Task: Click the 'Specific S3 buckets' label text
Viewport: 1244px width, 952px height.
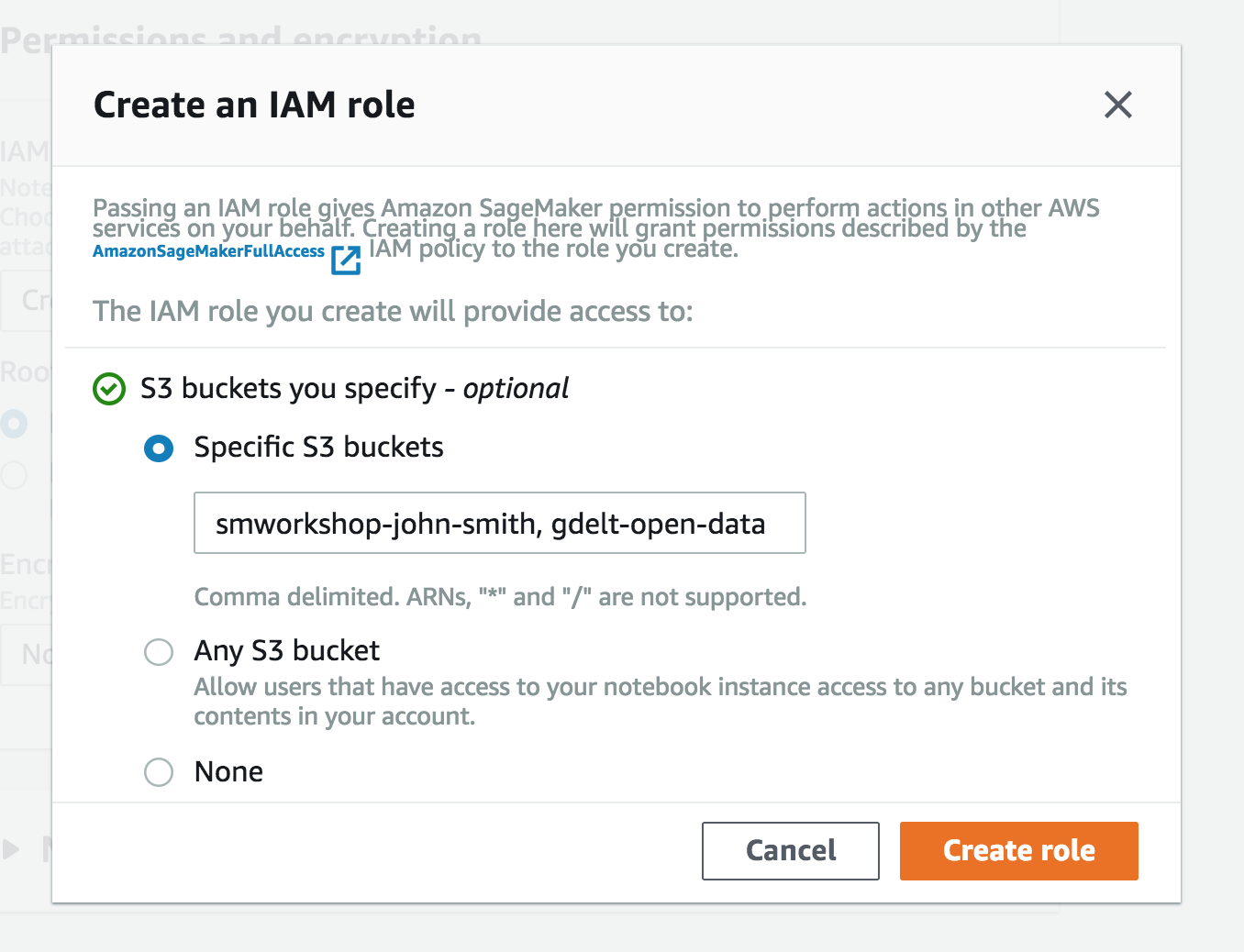Action: point(318,448)
